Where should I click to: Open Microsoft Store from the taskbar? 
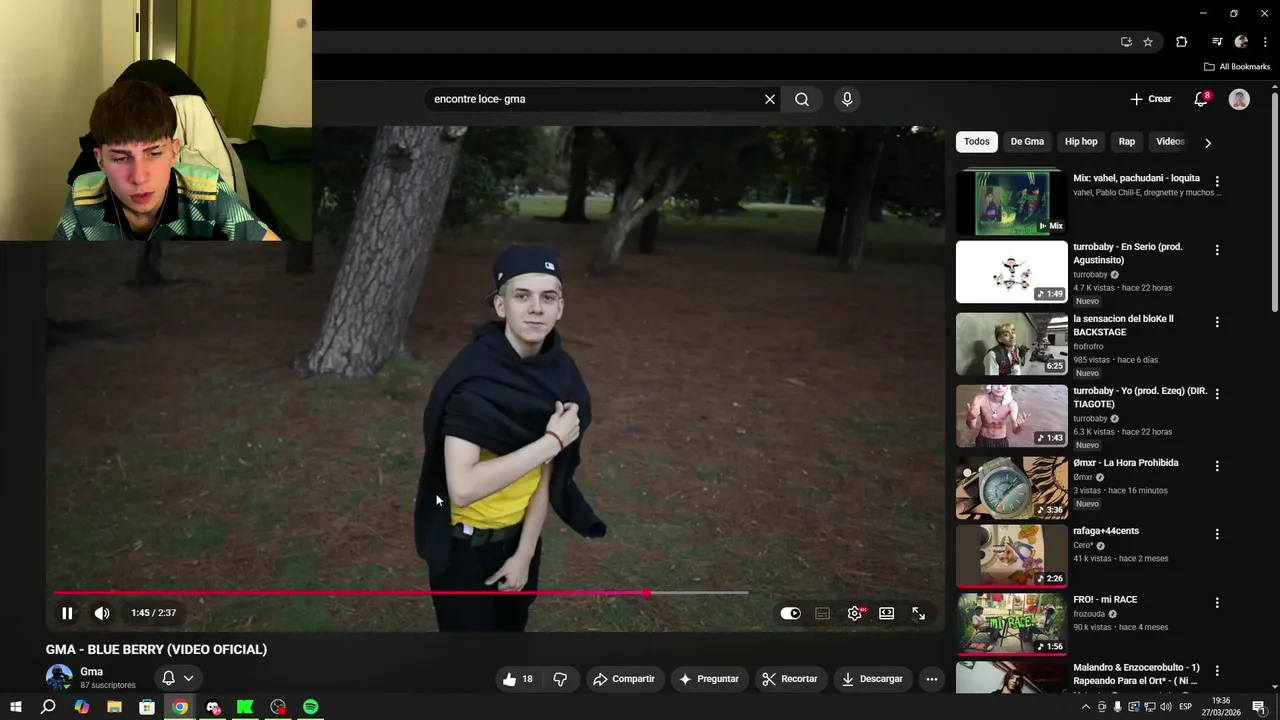[147, 707]
